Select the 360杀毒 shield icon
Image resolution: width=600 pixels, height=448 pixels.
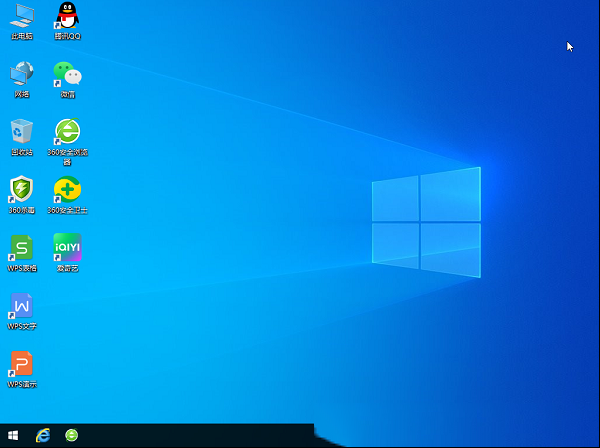[22, 189]
